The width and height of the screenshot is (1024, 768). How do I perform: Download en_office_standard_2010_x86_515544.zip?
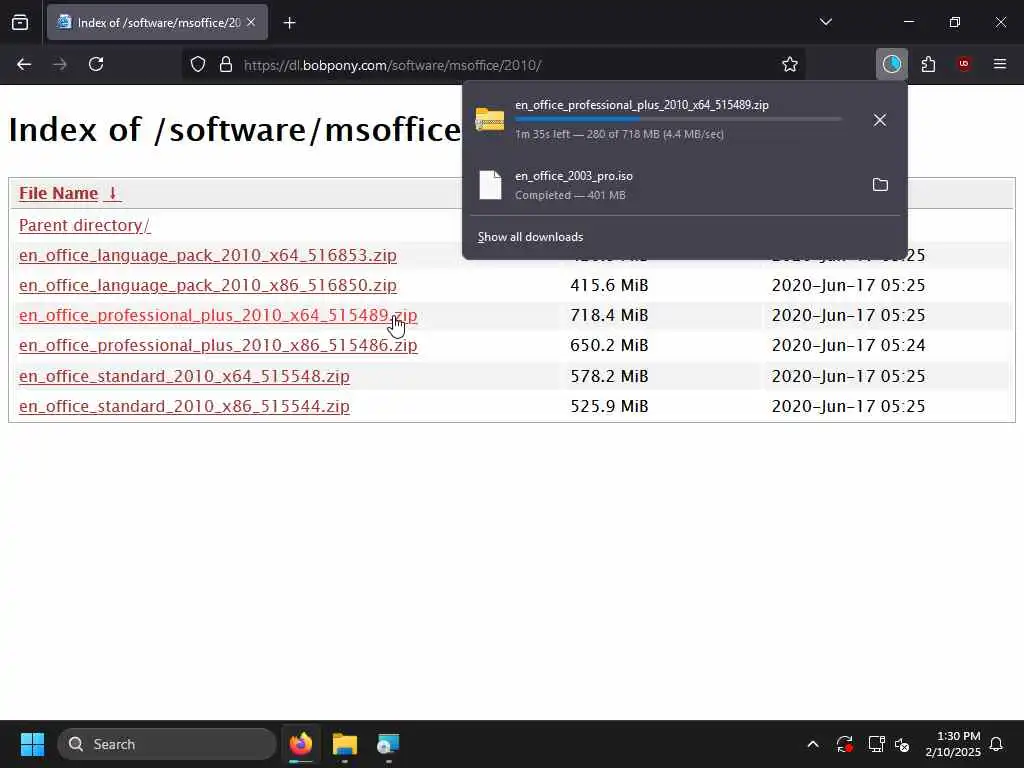[x=184, y=406]
